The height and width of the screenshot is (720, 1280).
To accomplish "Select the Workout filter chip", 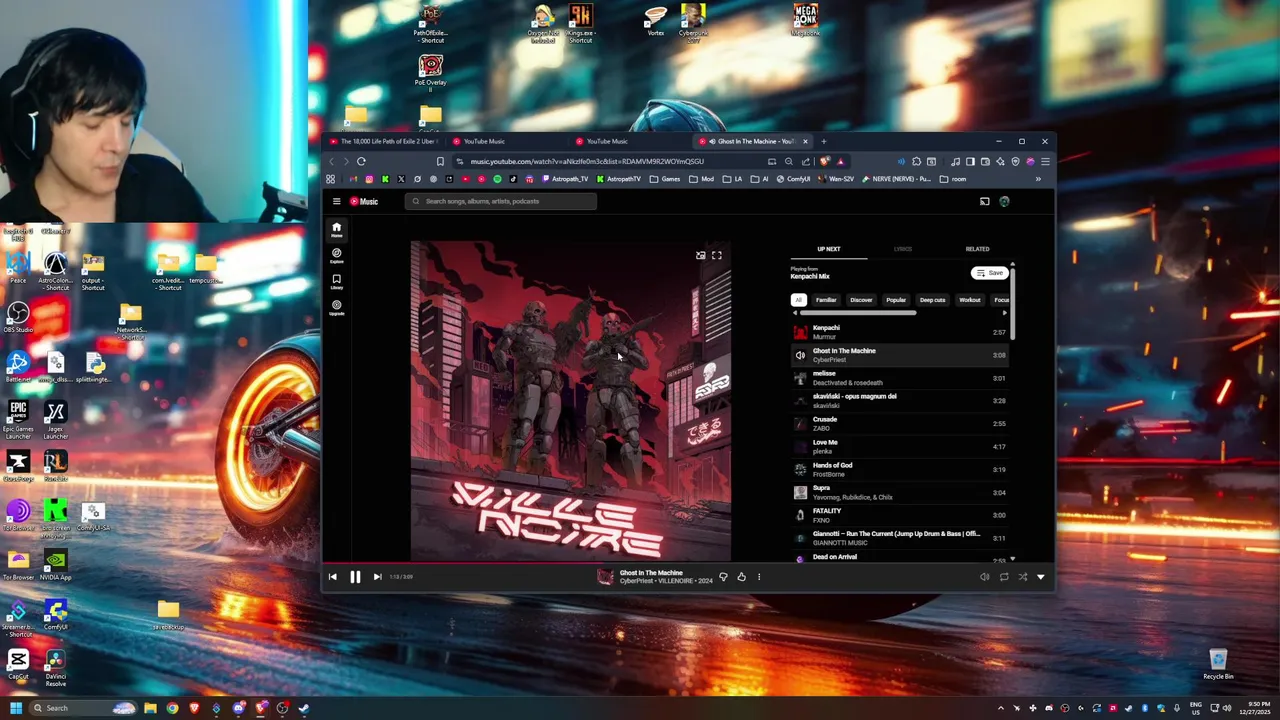I will tap(970, 300).
